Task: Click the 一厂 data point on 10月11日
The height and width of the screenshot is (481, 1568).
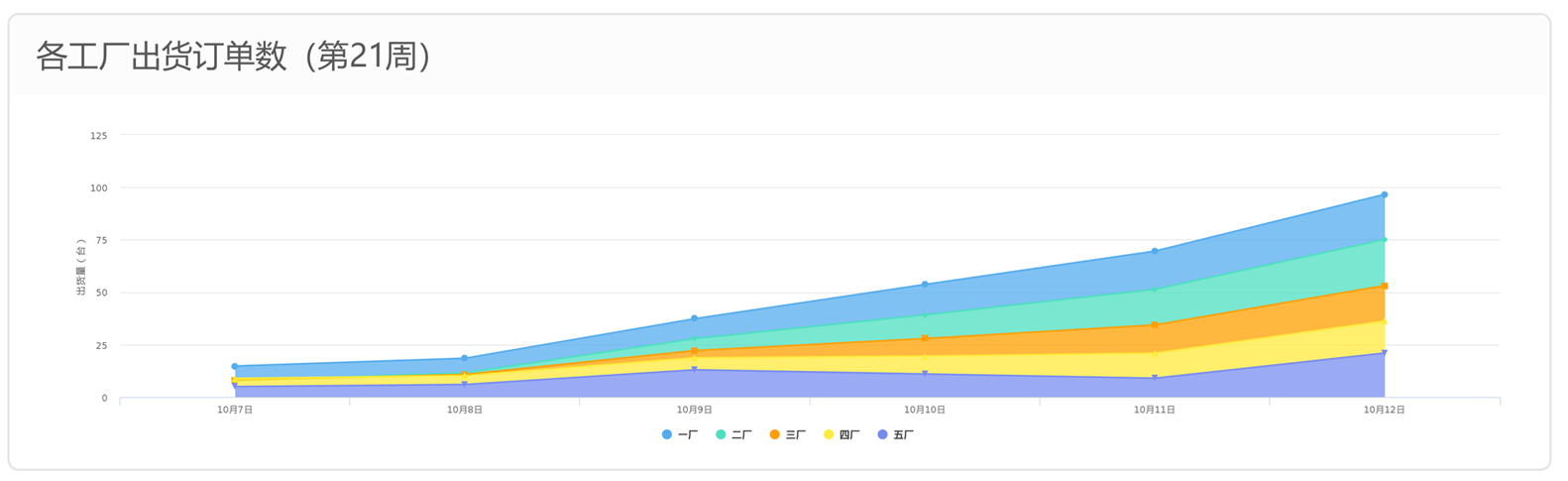Action: [1155, 251]
